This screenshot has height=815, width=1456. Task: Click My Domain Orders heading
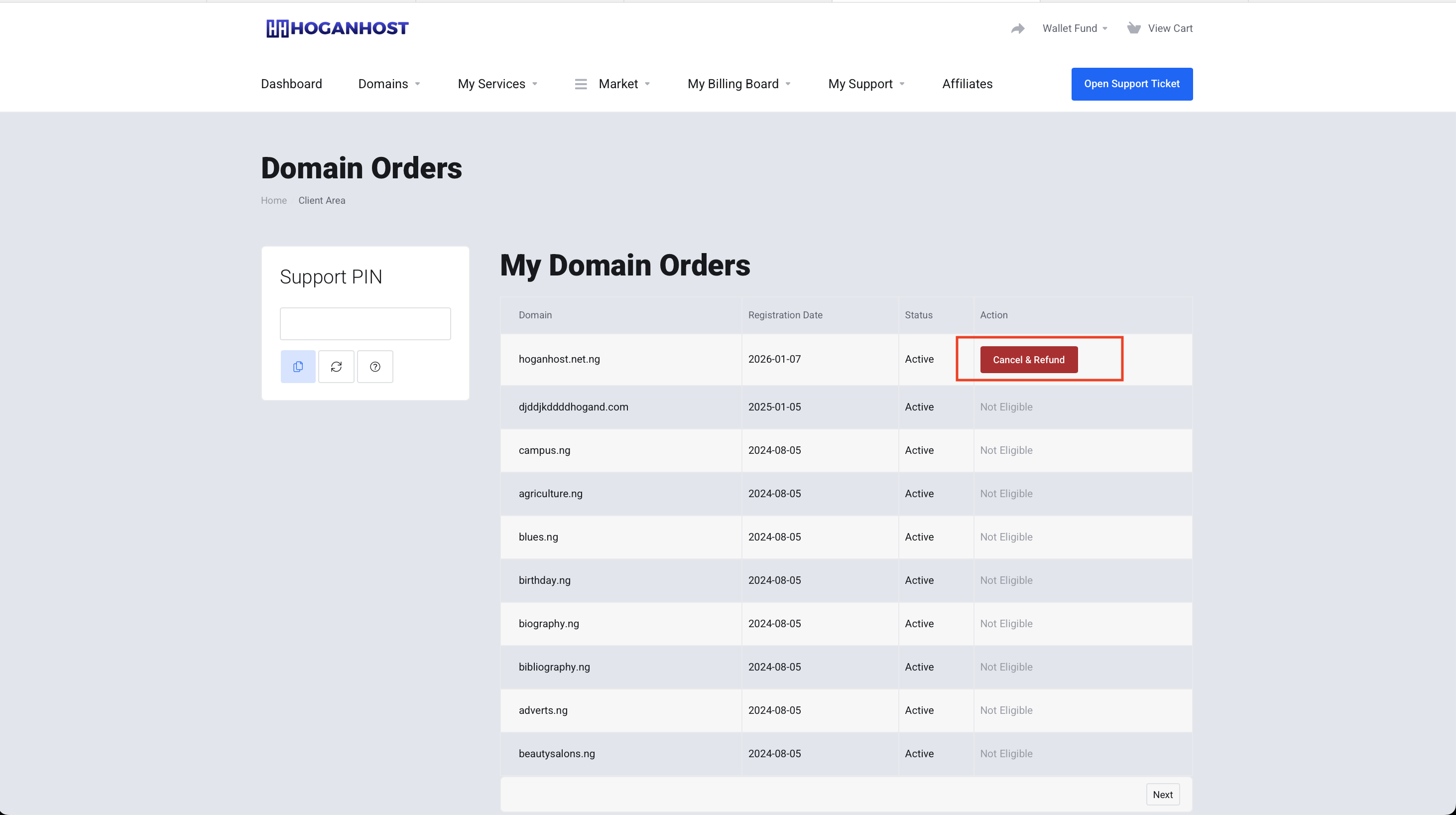625,265
